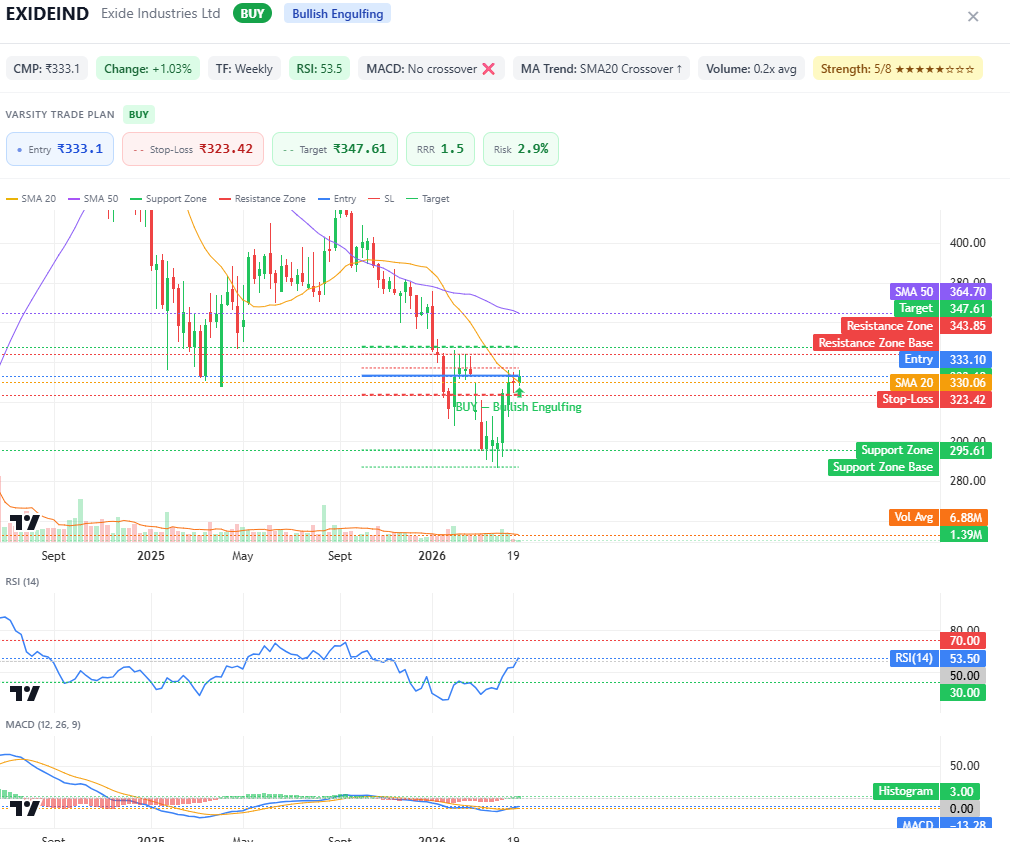The image size is (1010, 842).
Task: Open the TF: Weekly timeframe selector
Action: pos(243,68)
